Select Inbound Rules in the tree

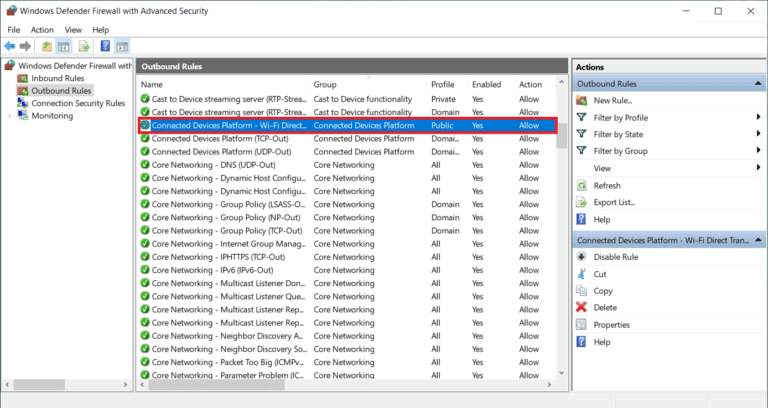[x=57, y=77]
